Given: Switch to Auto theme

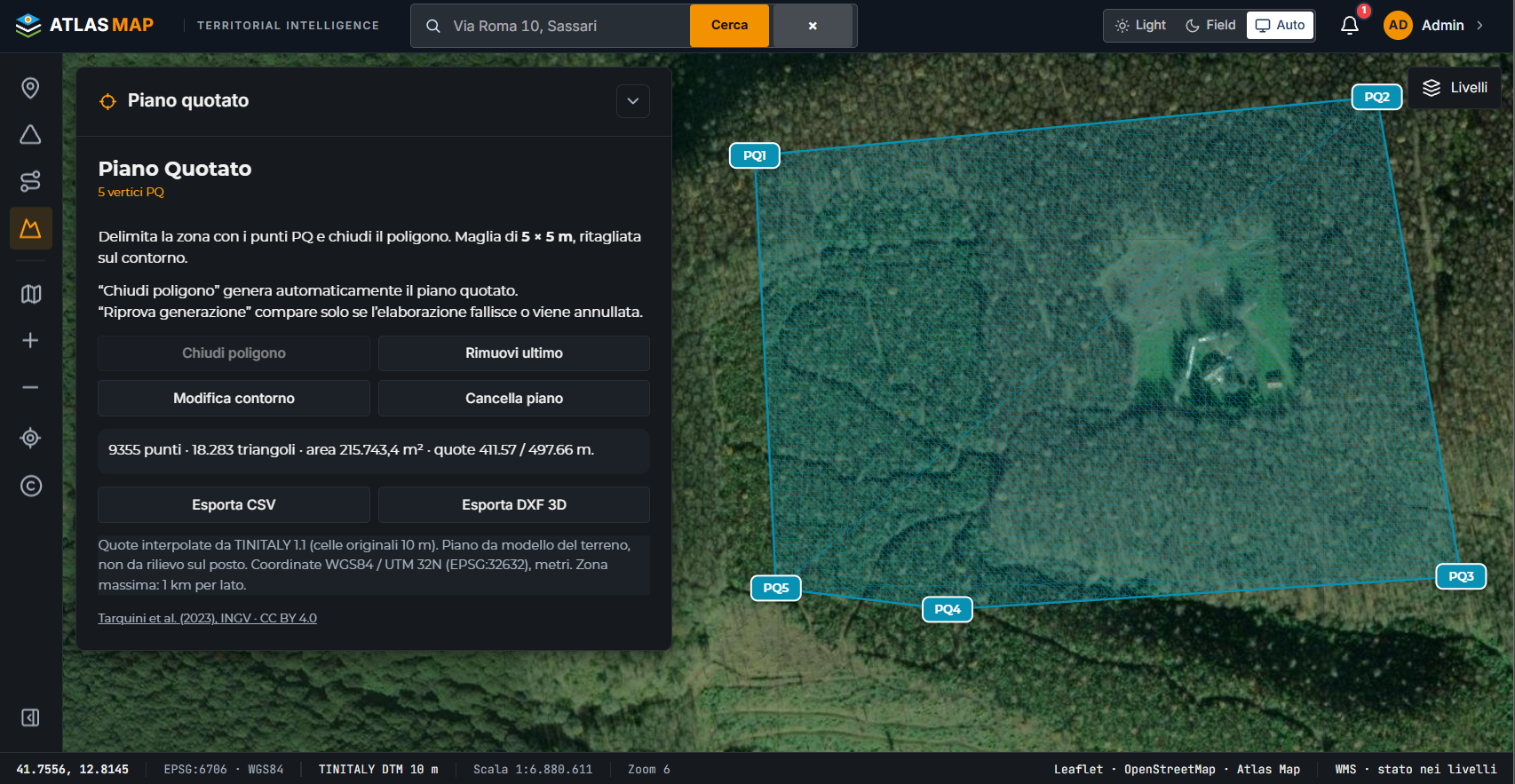Looking at the screenshot, I should click(1280, 26).
